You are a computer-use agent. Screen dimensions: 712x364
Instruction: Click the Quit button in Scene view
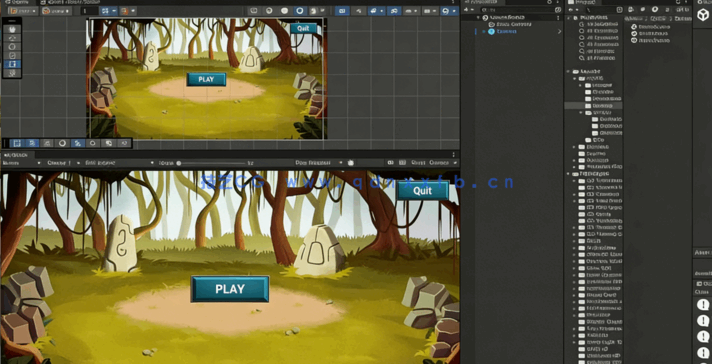pyautogui.click(x=303, y=28)
